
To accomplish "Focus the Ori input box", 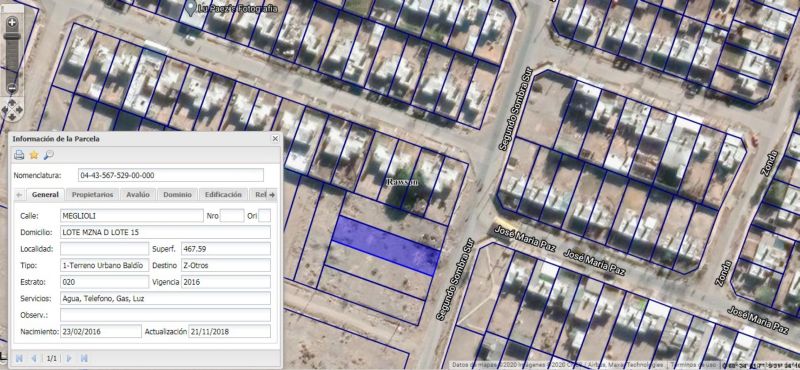I will [x=264, y=216].
